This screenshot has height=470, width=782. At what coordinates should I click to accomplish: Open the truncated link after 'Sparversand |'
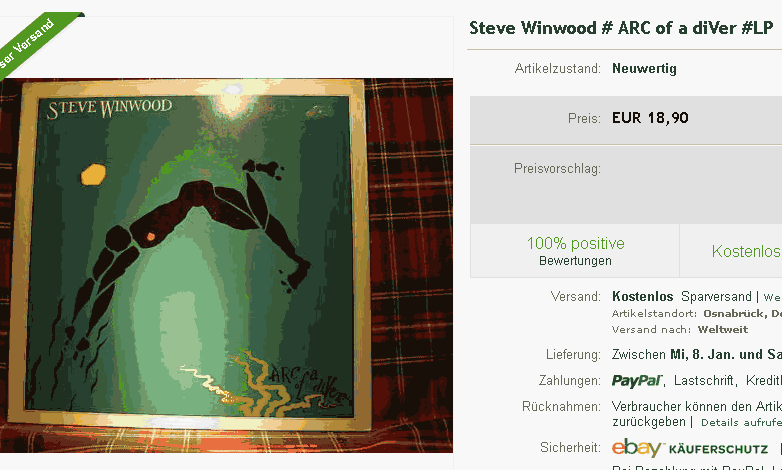click(x=772, y=297)
